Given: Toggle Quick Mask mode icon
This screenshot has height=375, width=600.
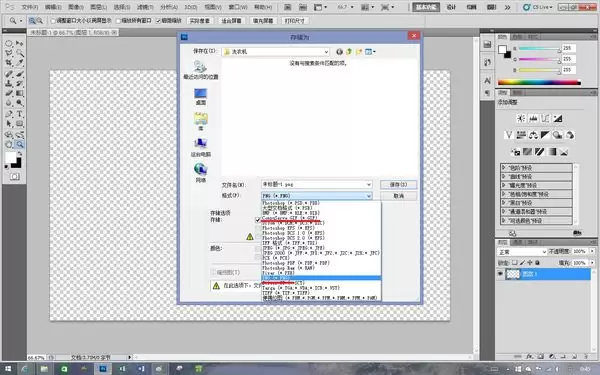Looking at the screenshot, I should pyautogui.click(x=15, y=177).
